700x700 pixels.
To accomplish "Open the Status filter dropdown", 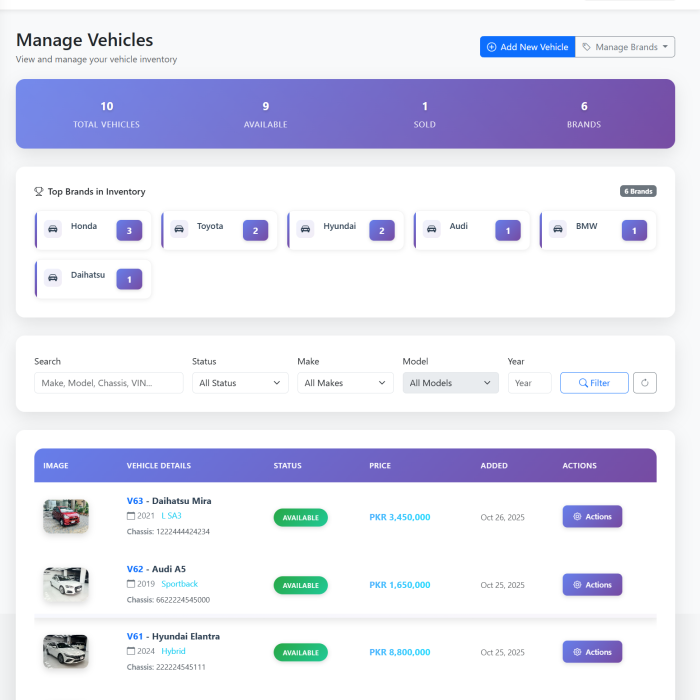I will point(240,383).
